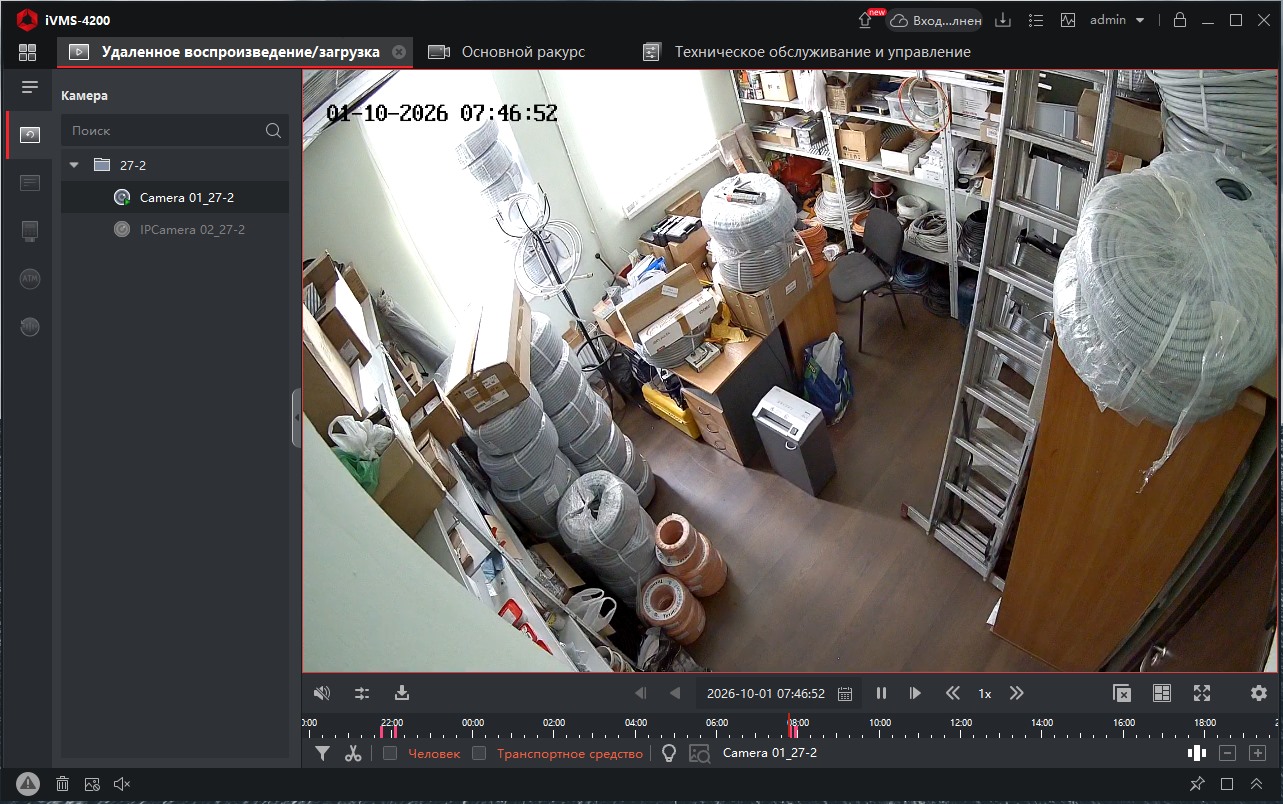The image size is (1283, 804).
Task: Speed up playback with fast-forward arrows
Action: pos(1017,693)
